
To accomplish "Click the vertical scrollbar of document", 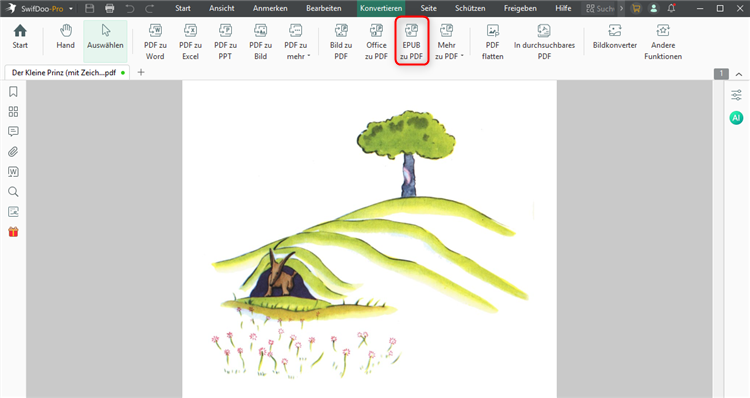I will coord(717,239).
